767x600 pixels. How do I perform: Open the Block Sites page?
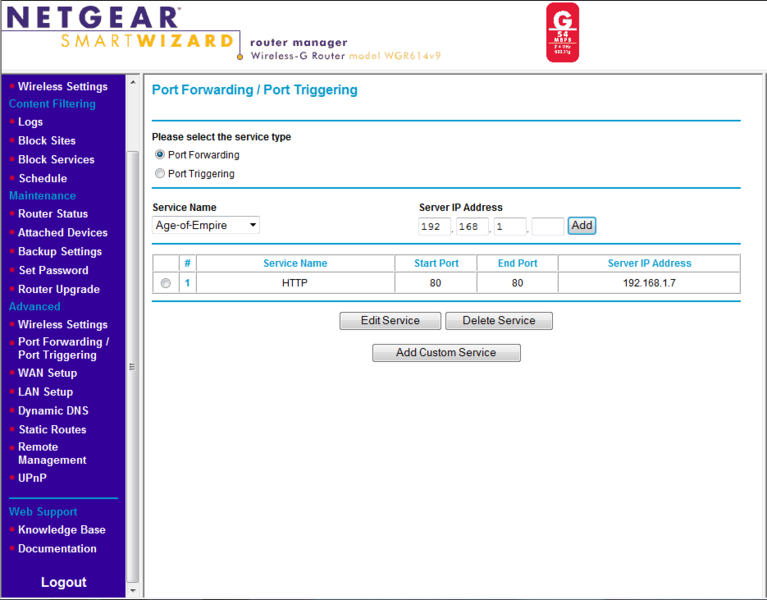47,141
